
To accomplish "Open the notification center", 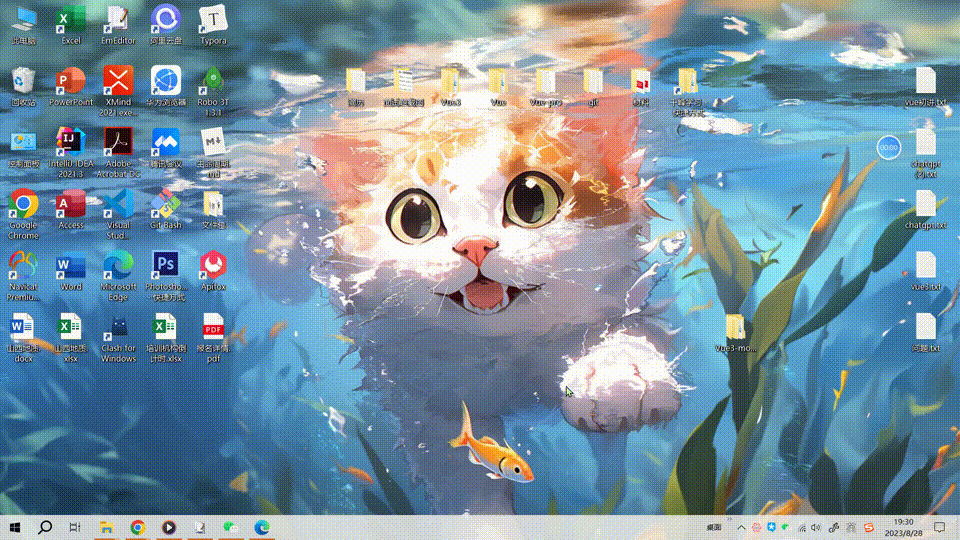I will pos(940,527).
